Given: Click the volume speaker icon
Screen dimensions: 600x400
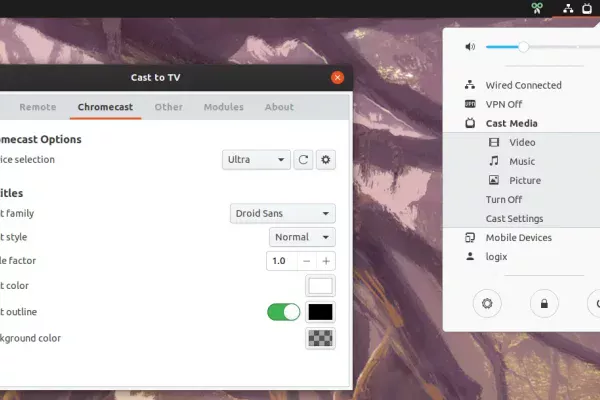Looking at the screenshot, I should click(x=470, y=47).
